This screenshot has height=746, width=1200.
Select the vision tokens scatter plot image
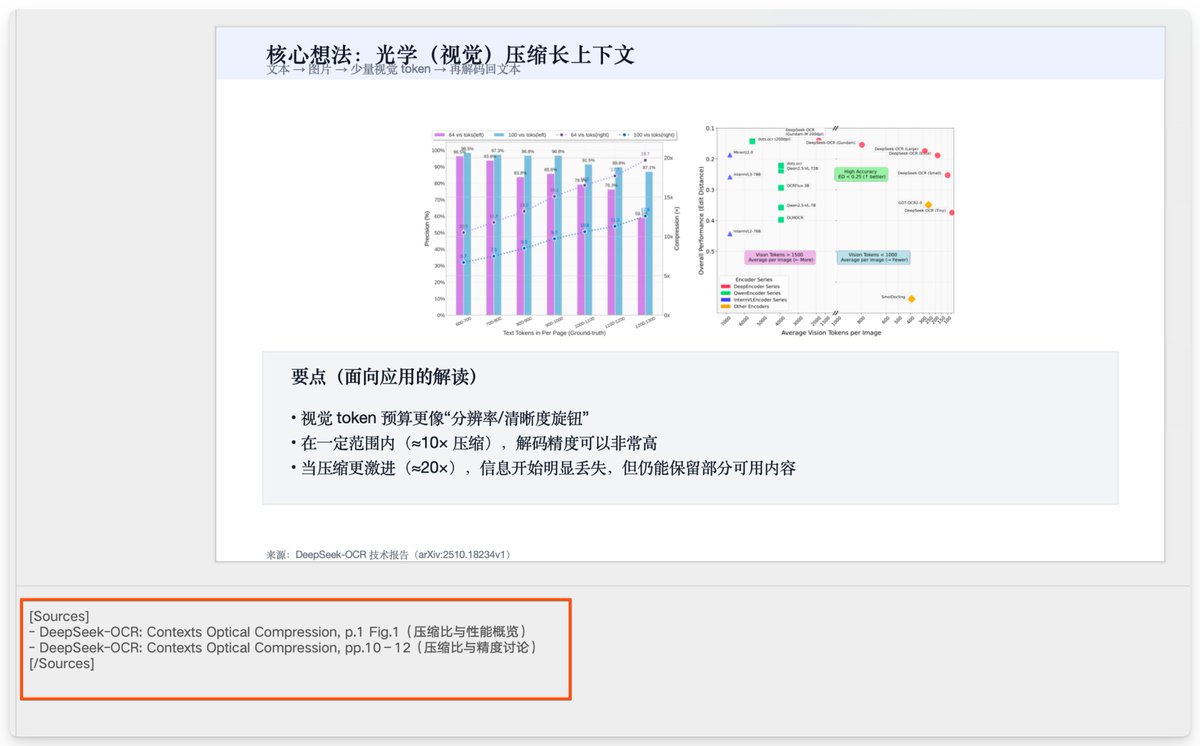(x=826, y=232)
